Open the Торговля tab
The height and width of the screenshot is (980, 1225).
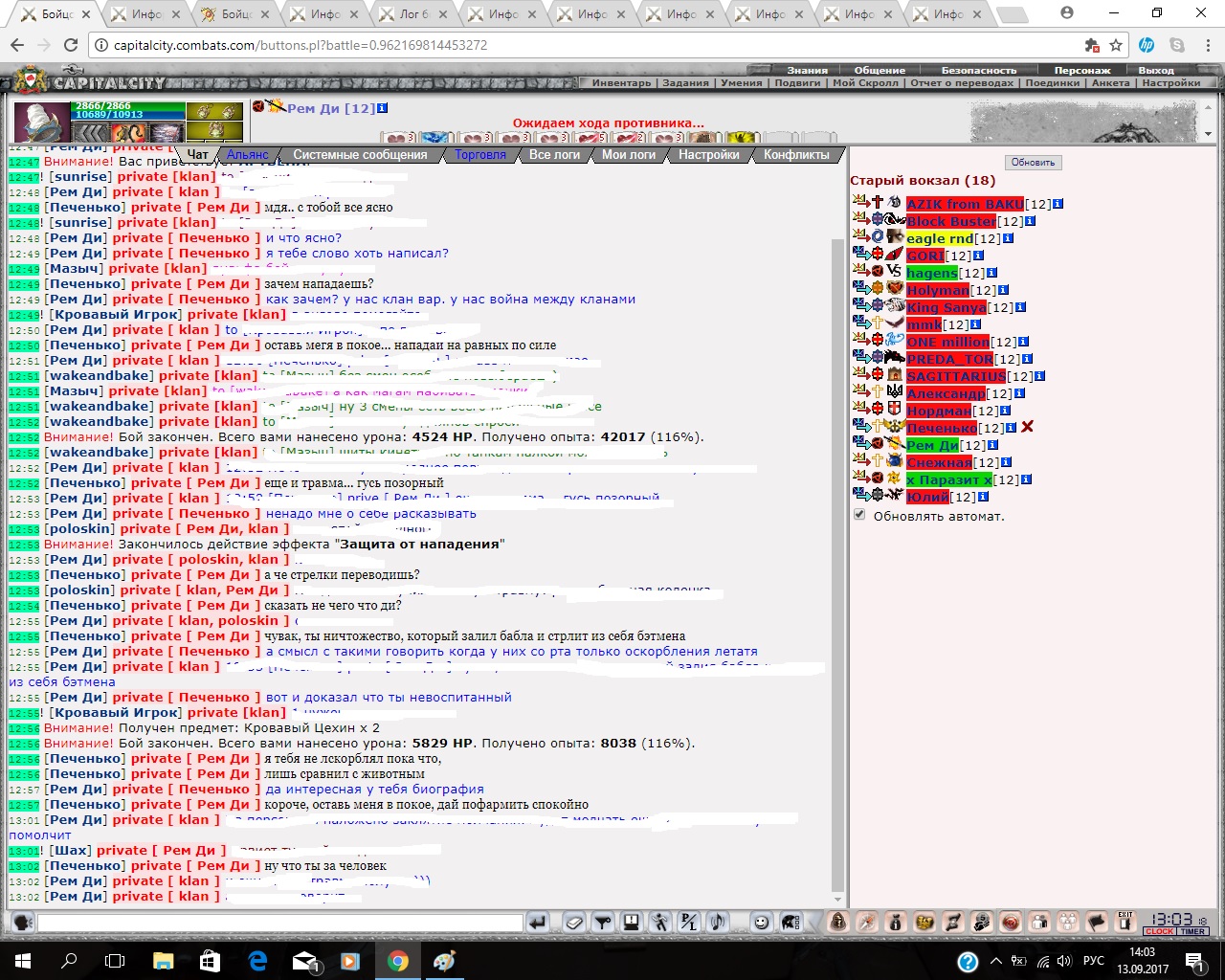(x=480, y=154)
